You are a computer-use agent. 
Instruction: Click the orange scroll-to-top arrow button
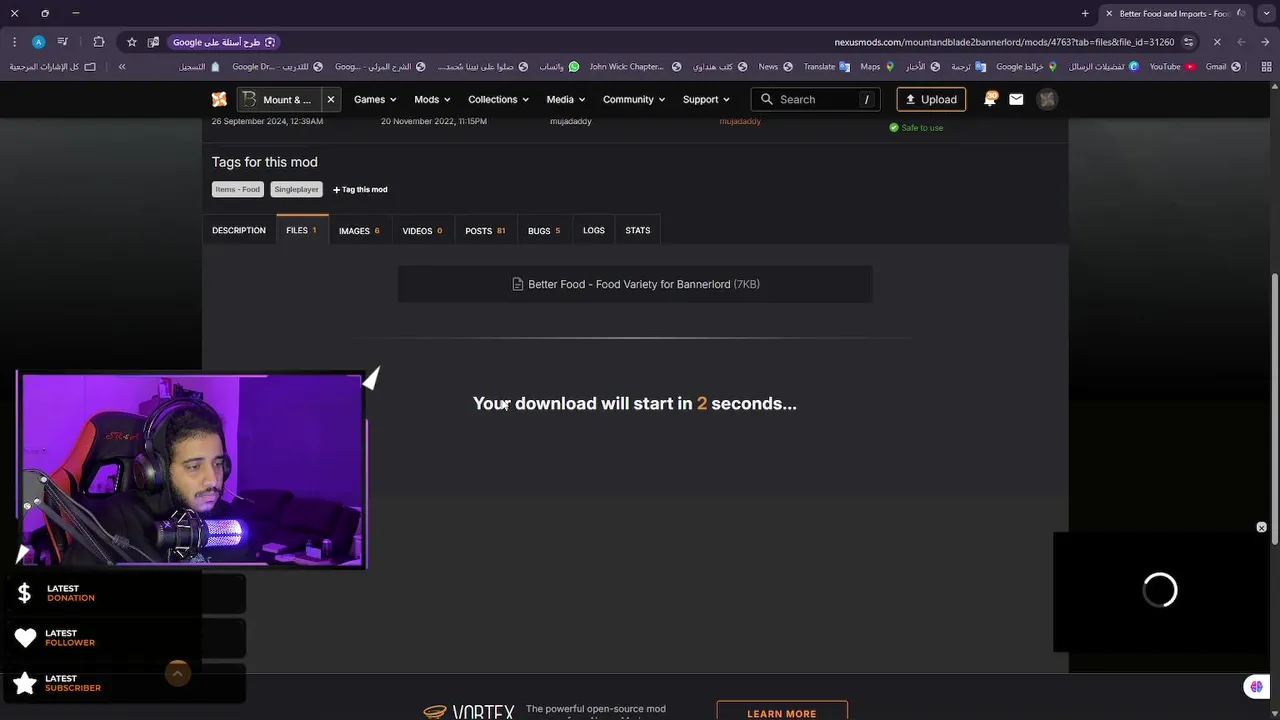point(177,674)
